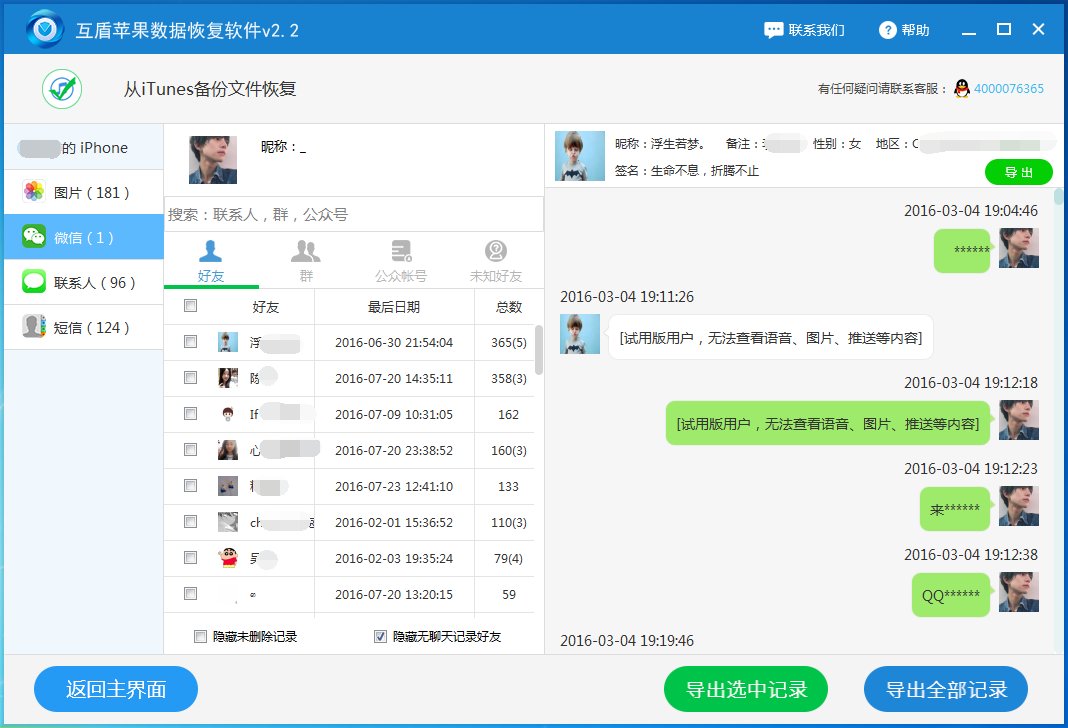Viewport: 1068px width, 728px height.
Task: Click 导出全部记录 button
Action: point(945,689)
